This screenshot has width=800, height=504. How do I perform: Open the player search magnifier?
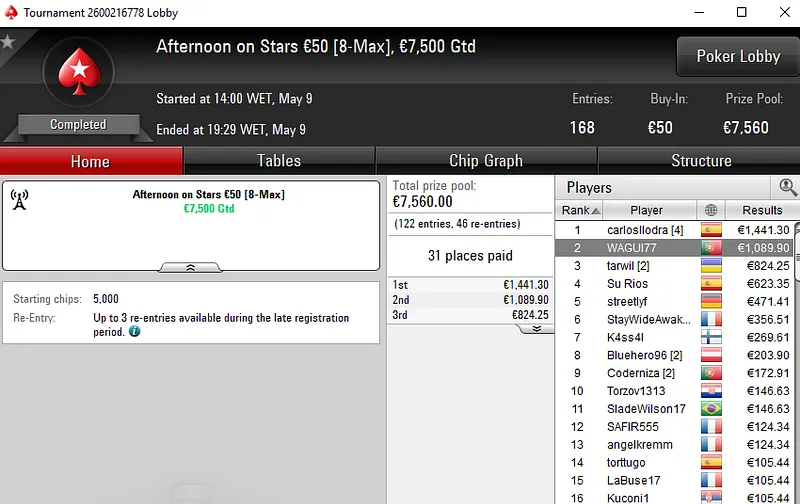pos(788,187)
